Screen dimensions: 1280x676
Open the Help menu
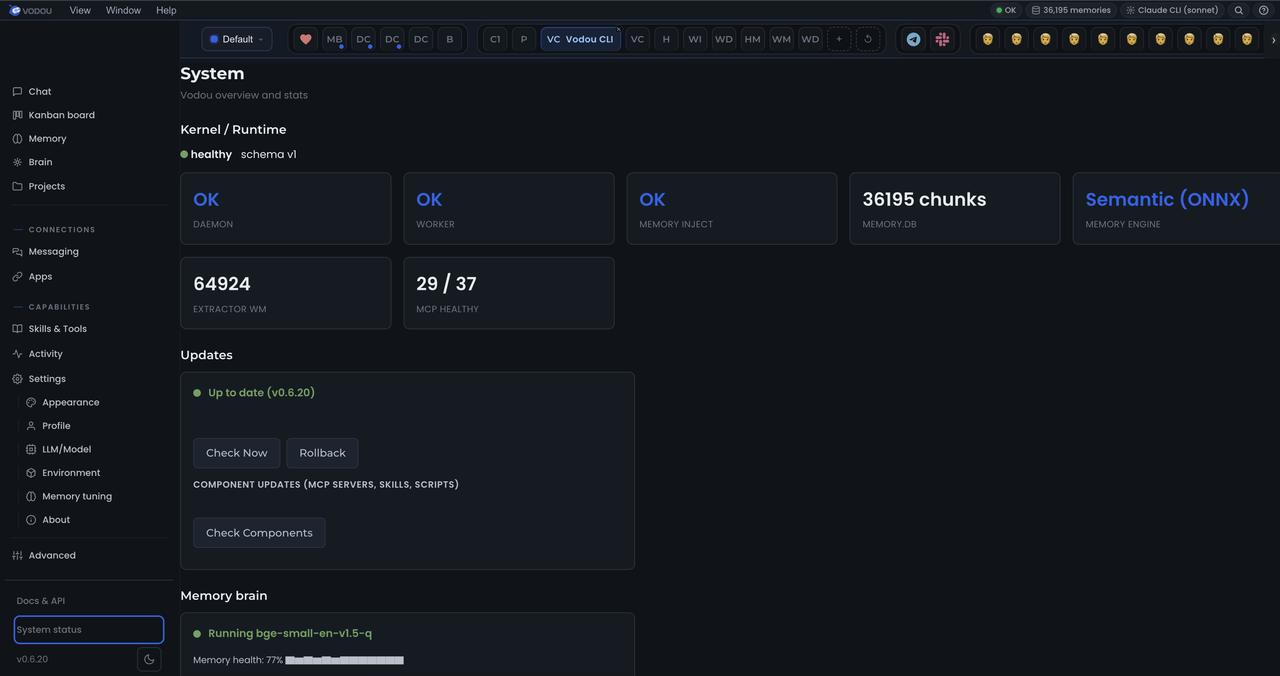166,10
